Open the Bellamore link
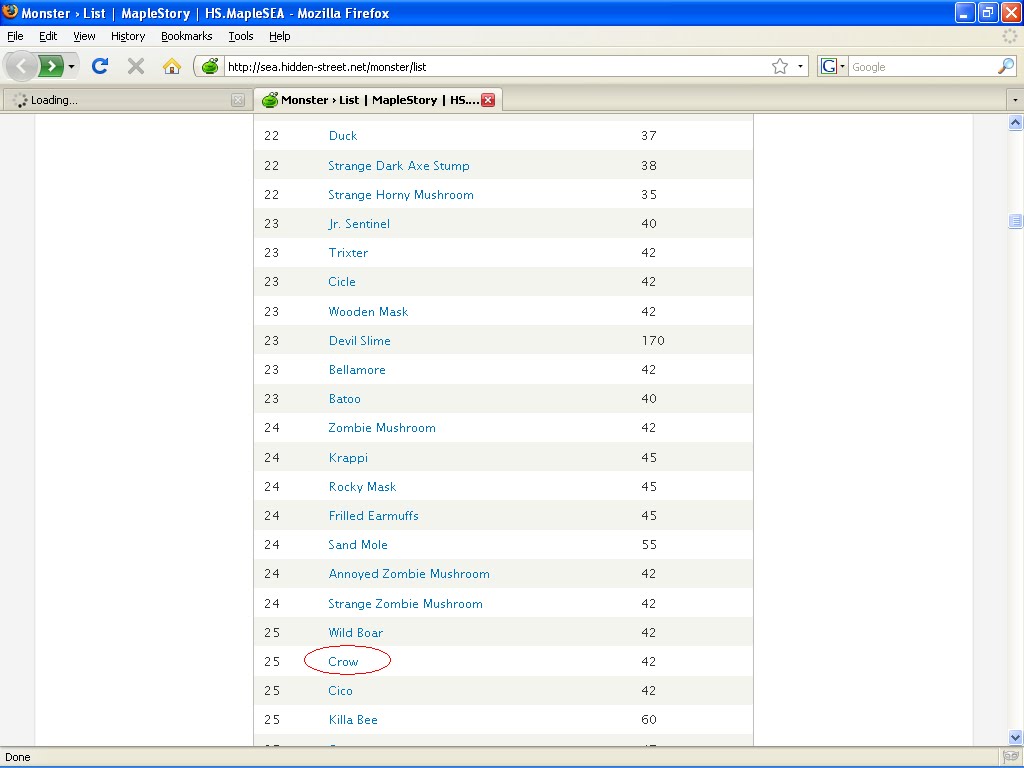Viewport: 1024px width, 768px height. pos(357,370)
